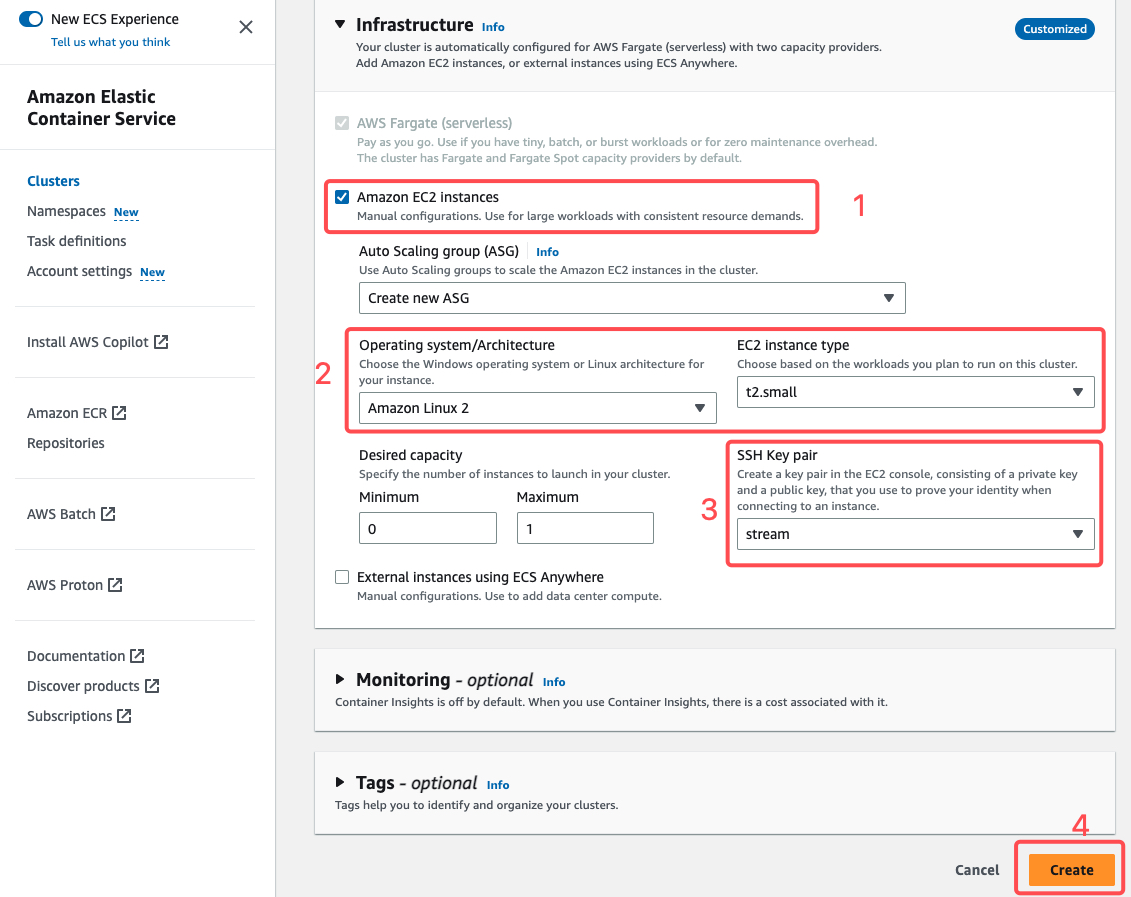Close the navigation side panel
The width and height of the screenshot is (1131, 897).
[246, 27]
